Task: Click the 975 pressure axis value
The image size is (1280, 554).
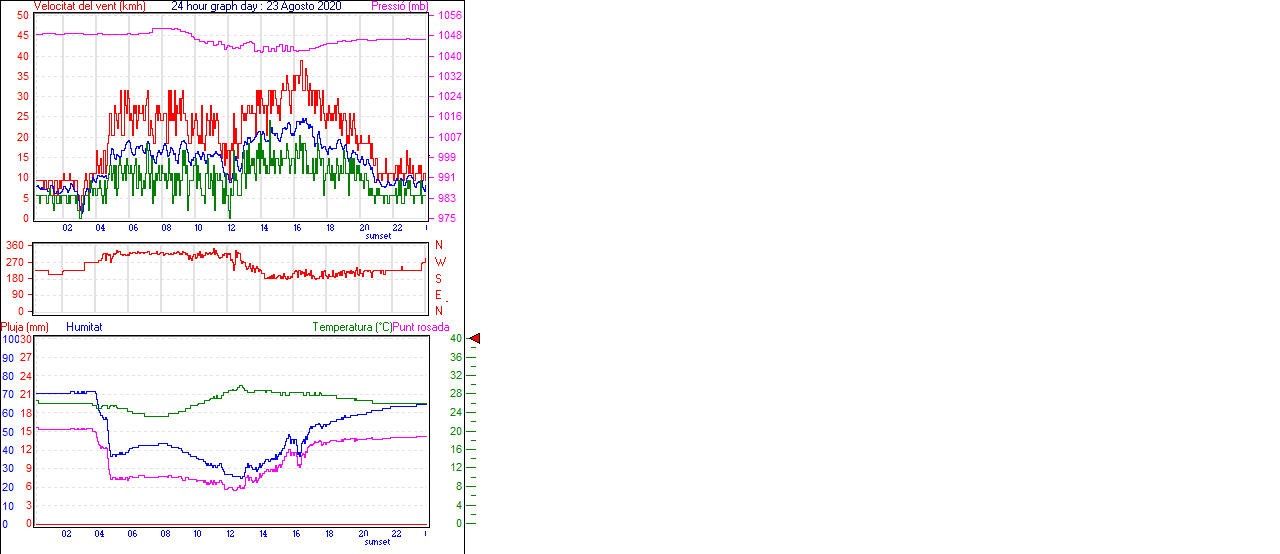Action: (x=446, y=218)
